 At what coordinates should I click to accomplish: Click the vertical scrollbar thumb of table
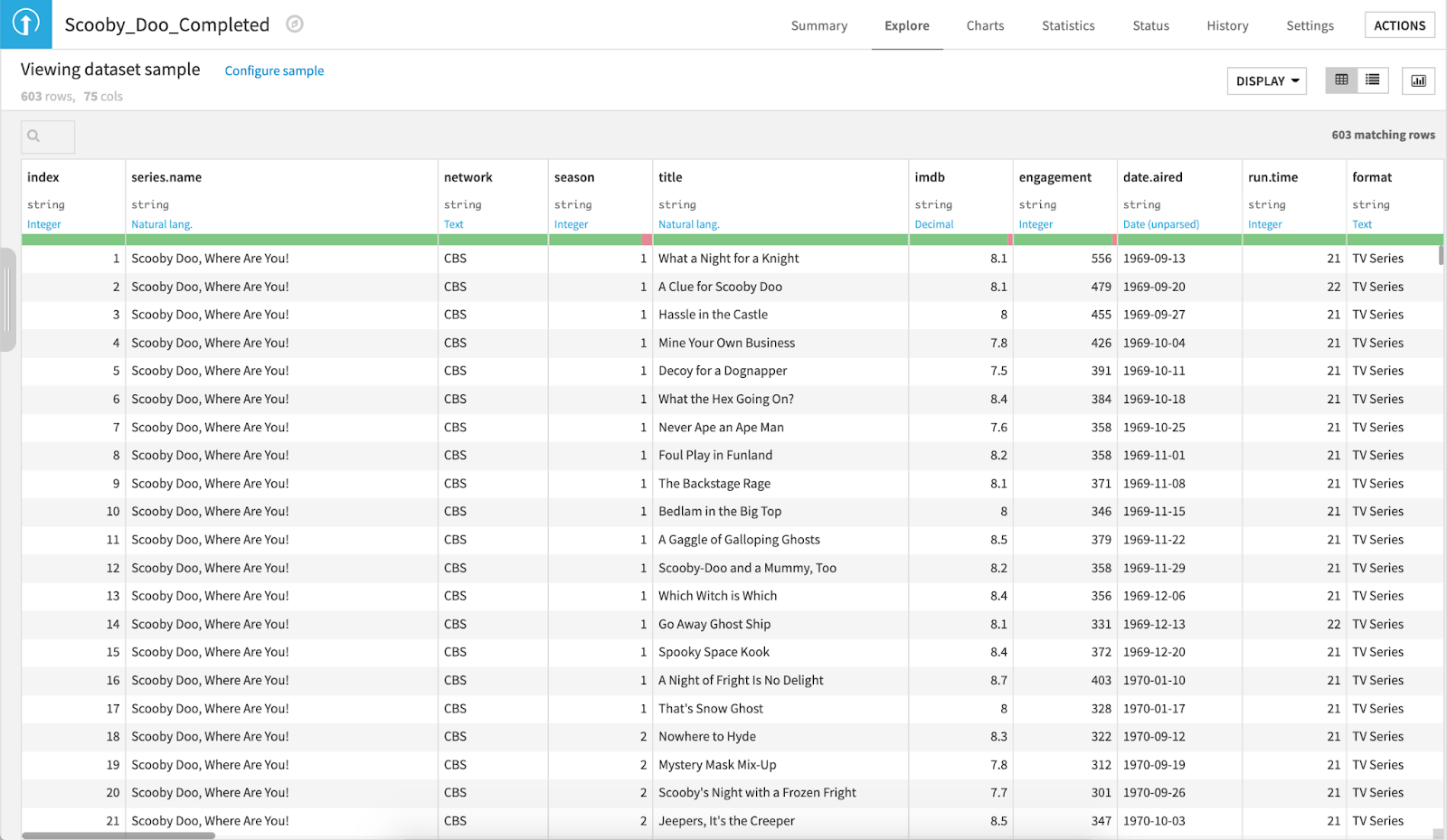click(x=1441, y=255)
